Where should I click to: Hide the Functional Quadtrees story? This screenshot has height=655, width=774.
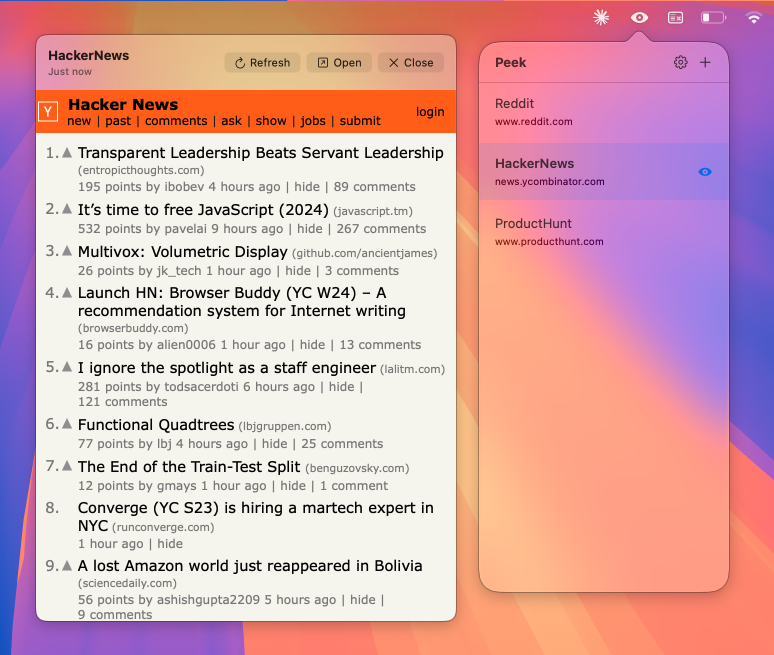274,444
